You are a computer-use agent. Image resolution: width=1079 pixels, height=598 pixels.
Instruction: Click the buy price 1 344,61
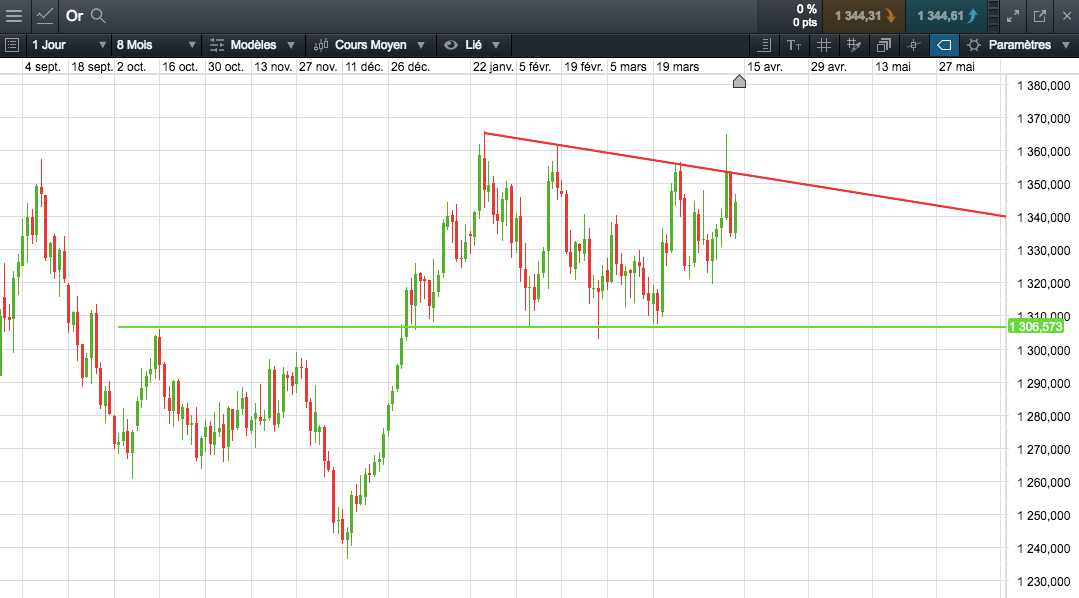point(946,16)
